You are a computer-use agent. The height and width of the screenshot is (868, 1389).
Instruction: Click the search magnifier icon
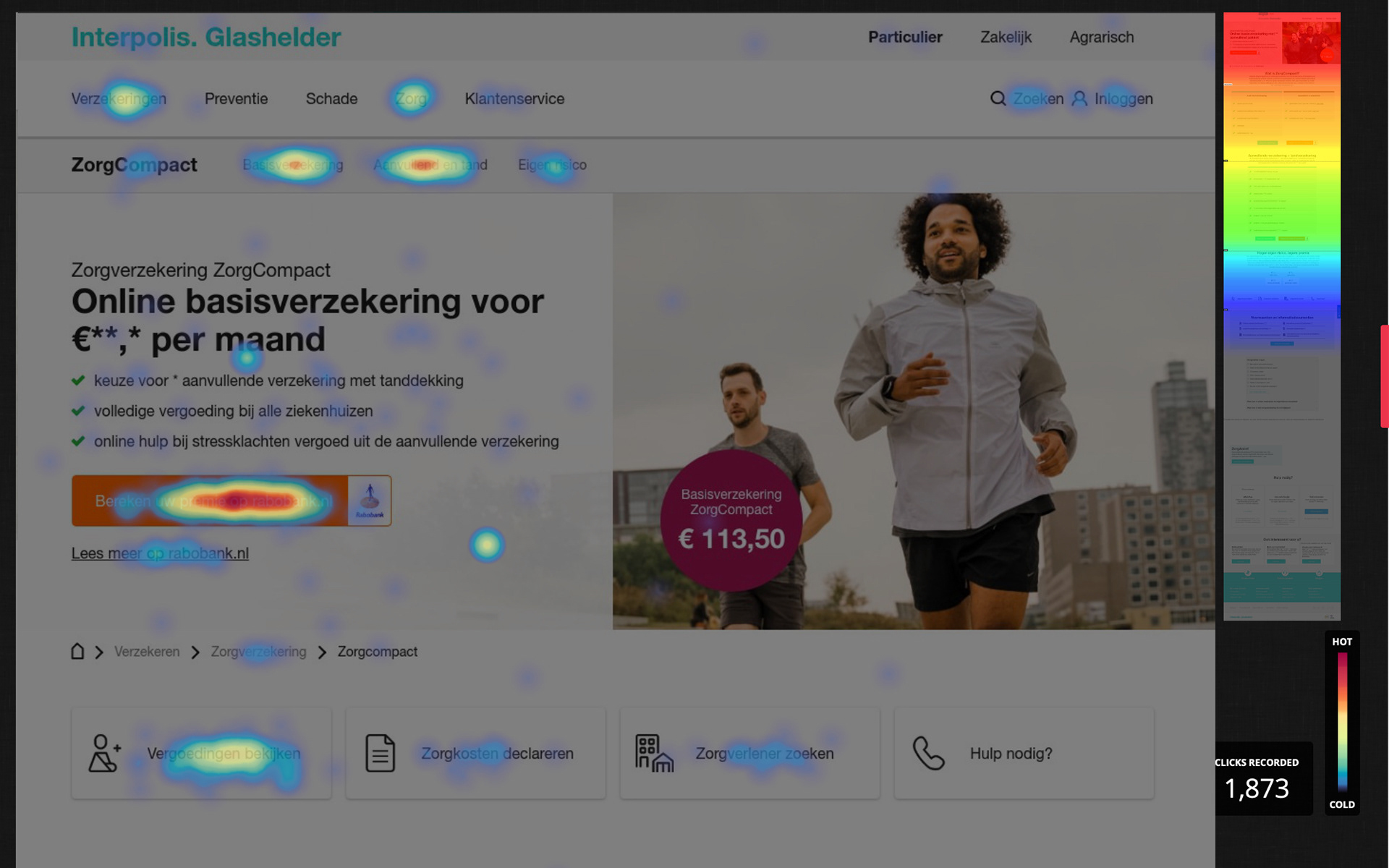click(998, 98)
